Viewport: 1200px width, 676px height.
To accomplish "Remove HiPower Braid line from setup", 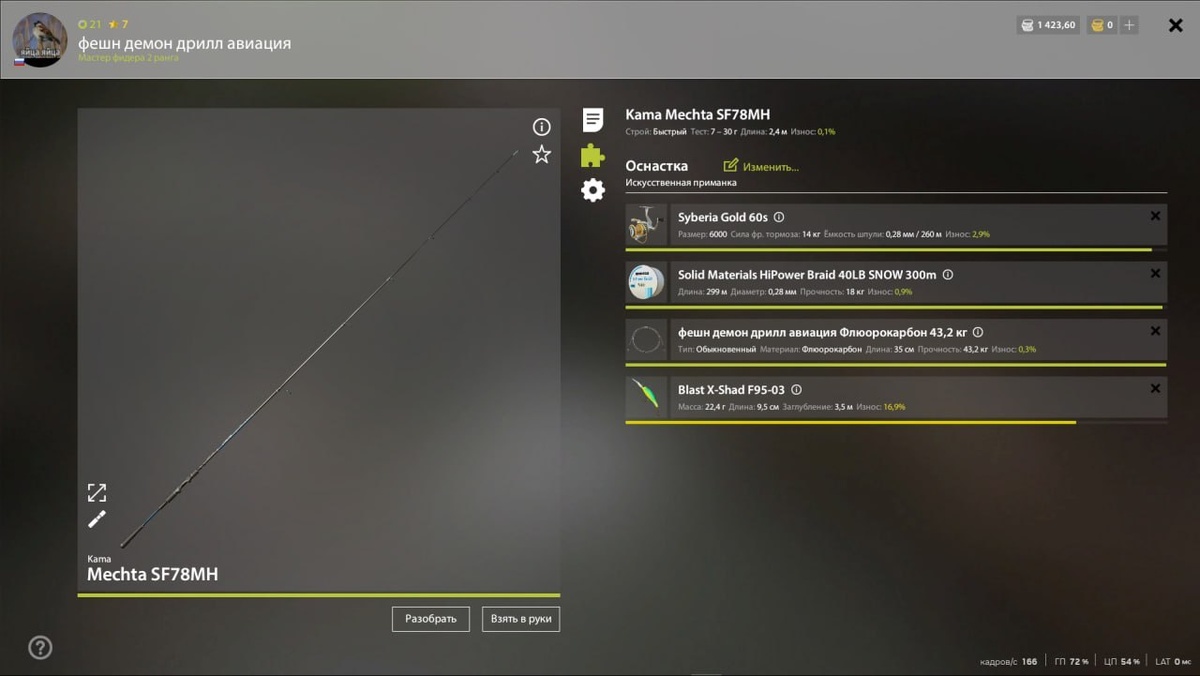I will click(x=1155, y=273).
